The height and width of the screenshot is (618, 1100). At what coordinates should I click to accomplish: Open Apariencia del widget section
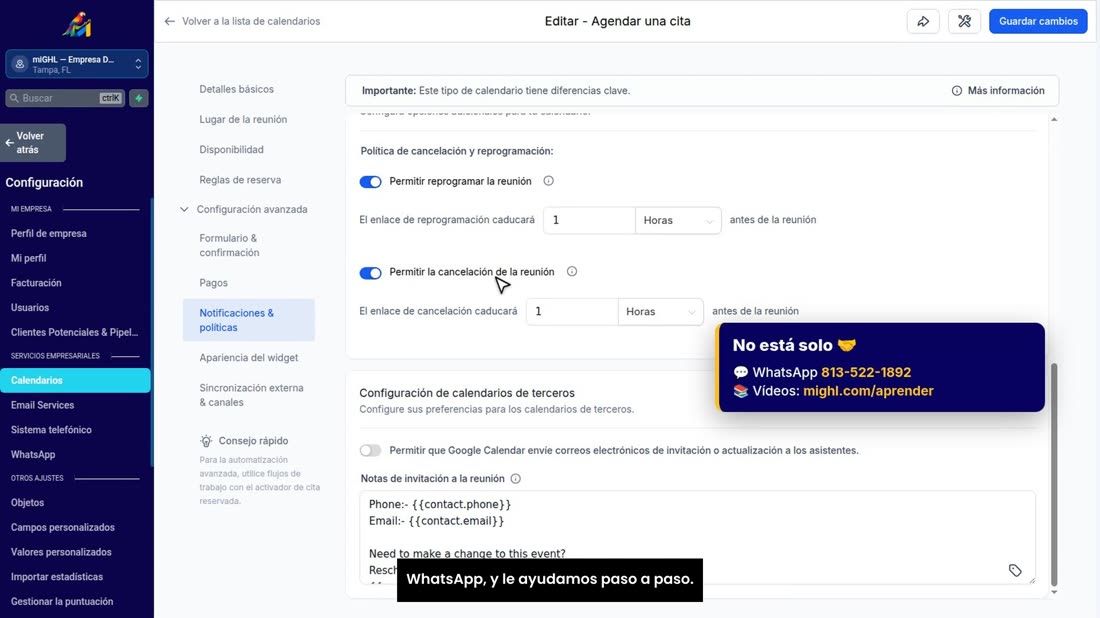click(248, 358)
